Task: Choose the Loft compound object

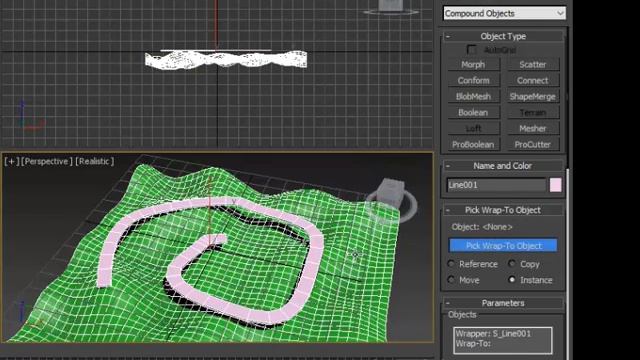Action: pos(473,128)
